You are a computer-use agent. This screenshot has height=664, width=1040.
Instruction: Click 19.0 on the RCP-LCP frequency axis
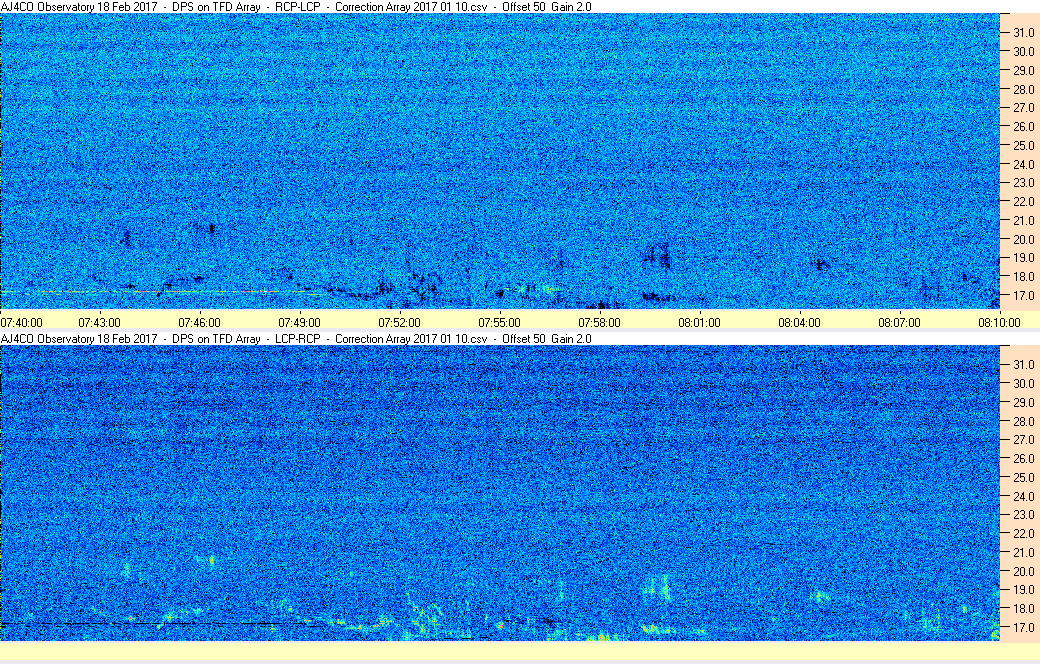point(1023,258)
